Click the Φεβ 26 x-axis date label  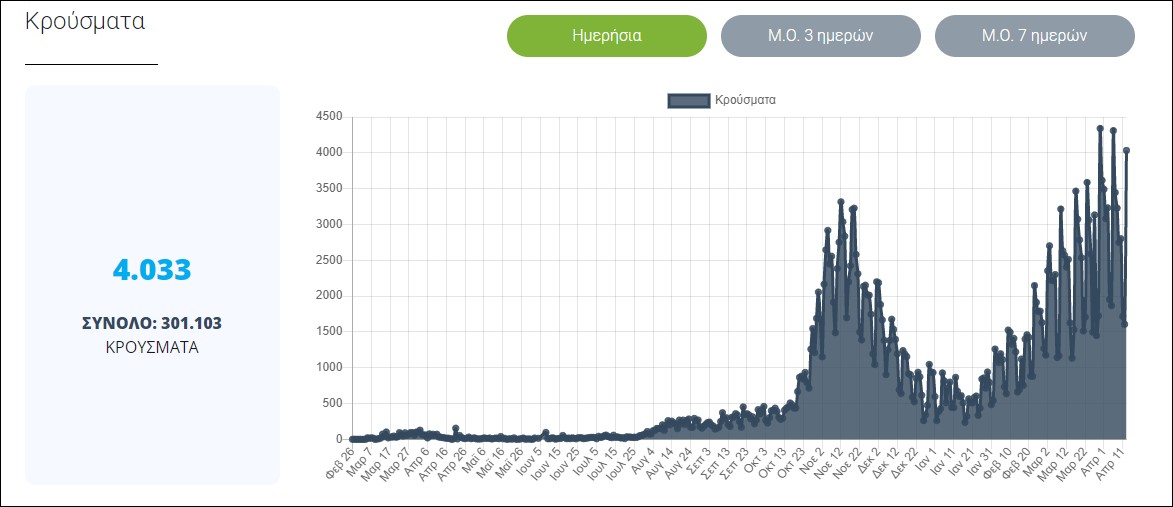click(342, 461)
